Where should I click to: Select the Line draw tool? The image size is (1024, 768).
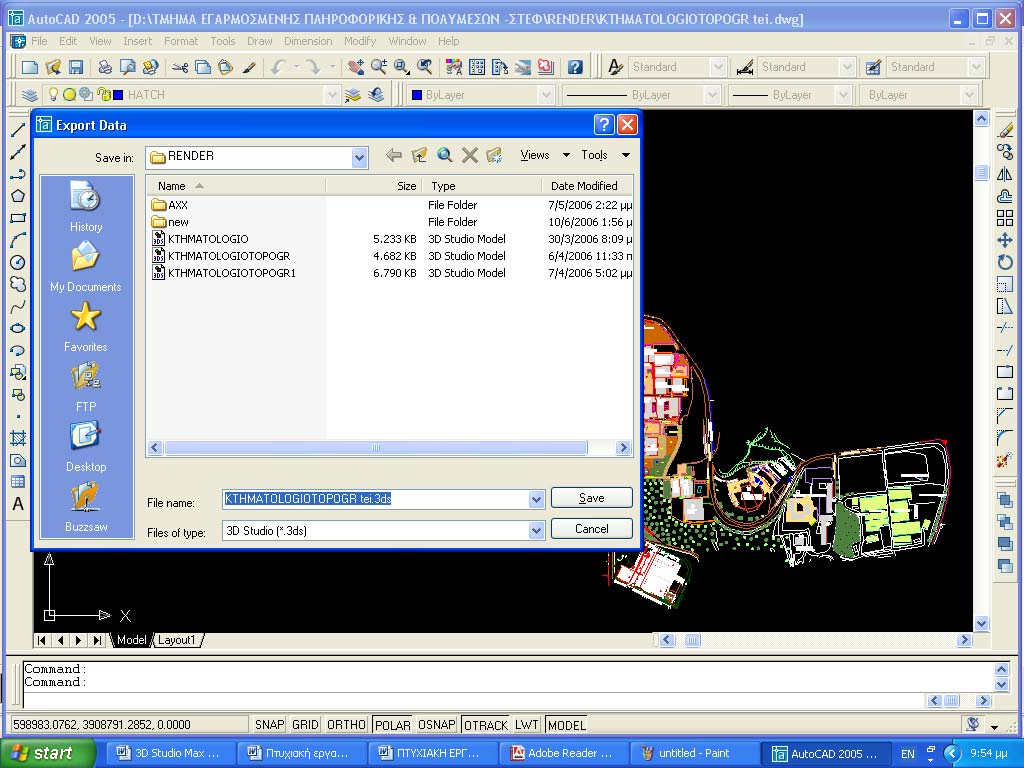coord(18,130)
